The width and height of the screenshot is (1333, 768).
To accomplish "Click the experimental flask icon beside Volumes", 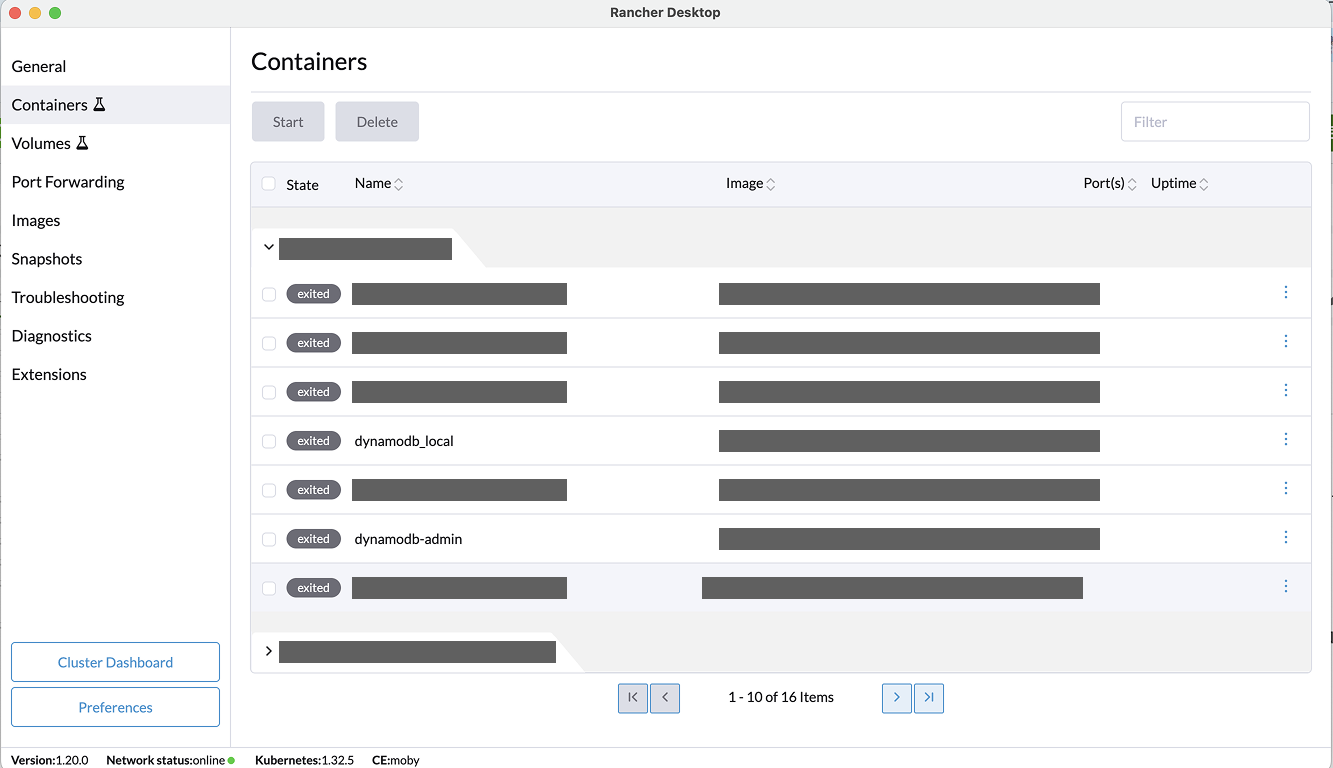I will coord(82,143).
